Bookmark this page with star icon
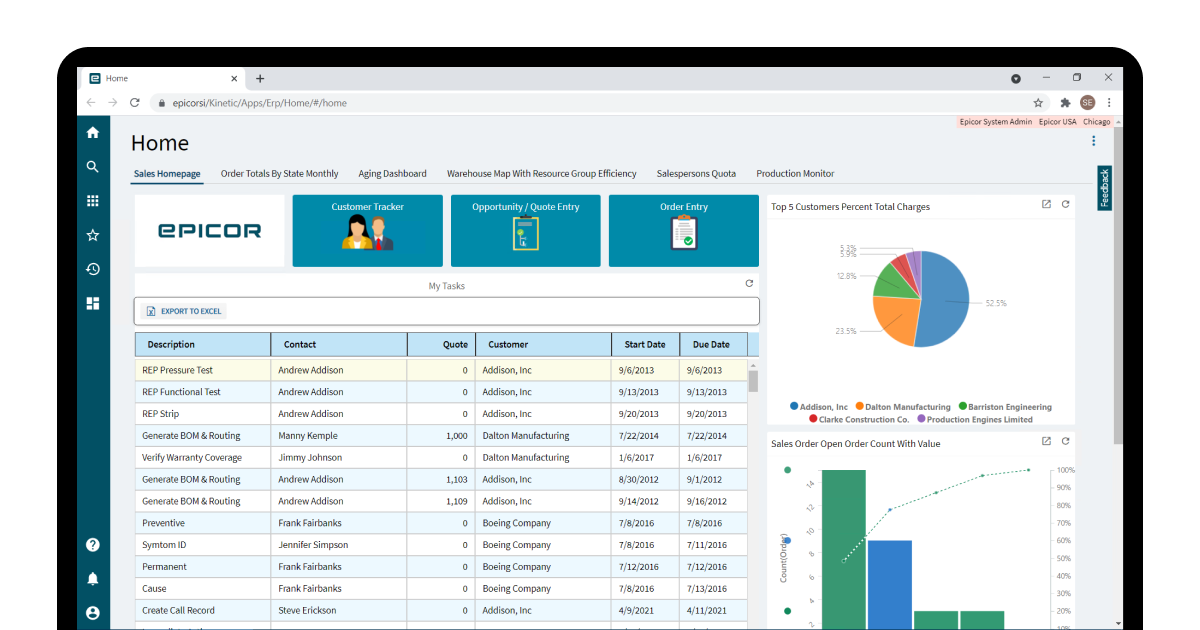This screenshot has width=1200, height=630. coord(1038,102)
